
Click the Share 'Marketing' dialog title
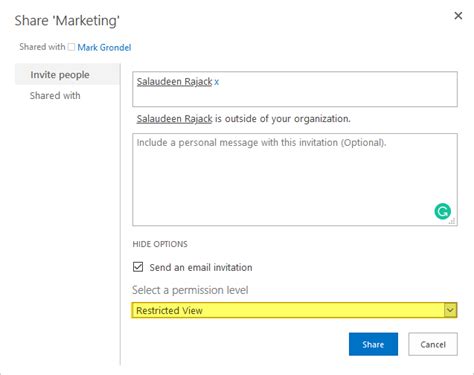point(67,21)
